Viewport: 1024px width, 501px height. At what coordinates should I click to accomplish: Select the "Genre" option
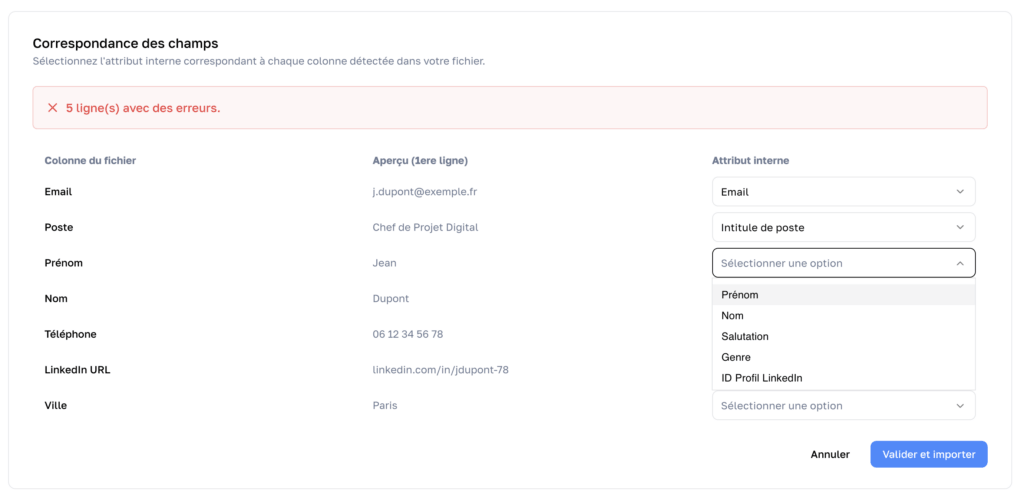pyautogui.click(x=736, y=357)
